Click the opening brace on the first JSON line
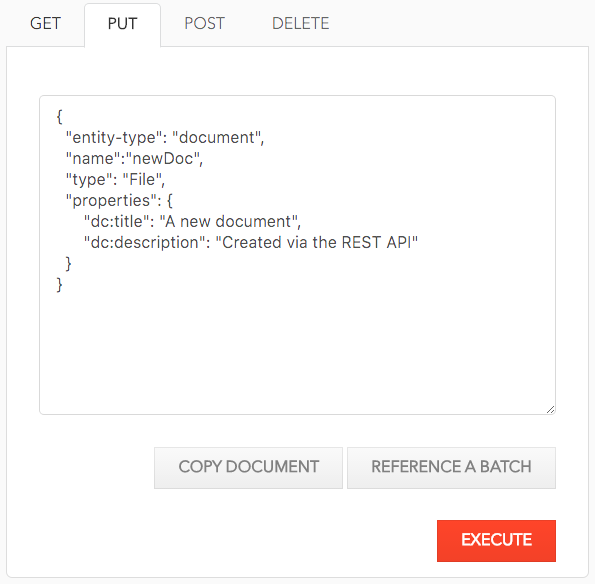Viewport: 595px width, 584px height. (x=59, y=116)
